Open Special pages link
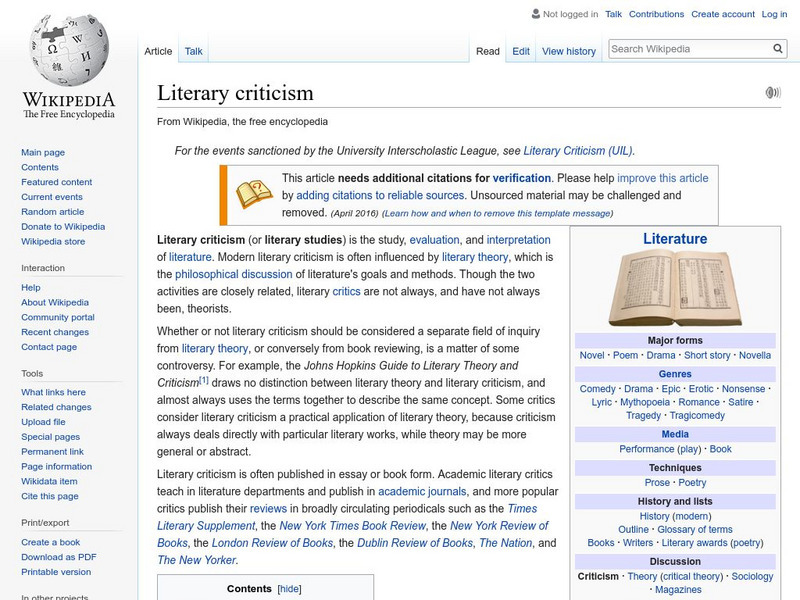This screenshot has height=600, width=800. point(51,436)
